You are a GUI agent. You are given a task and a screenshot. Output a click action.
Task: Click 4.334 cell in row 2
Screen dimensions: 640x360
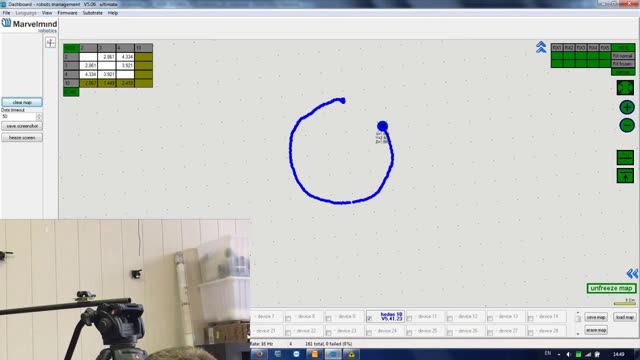(x=125, y=57)
